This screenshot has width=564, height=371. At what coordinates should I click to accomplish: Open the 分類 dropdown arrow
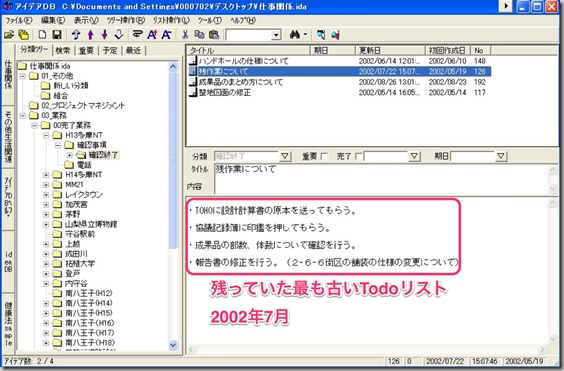click(285, 156)
